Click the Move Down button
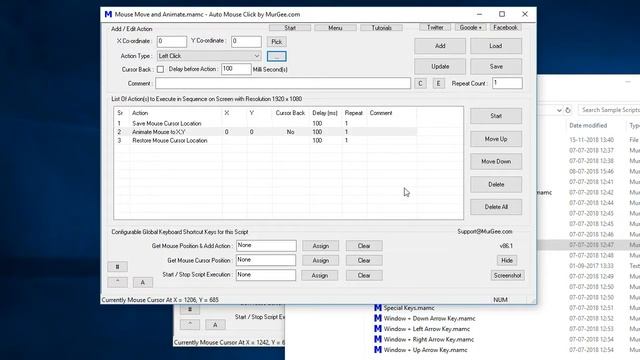This screenshot has width=640, height=360. point(496,162)
